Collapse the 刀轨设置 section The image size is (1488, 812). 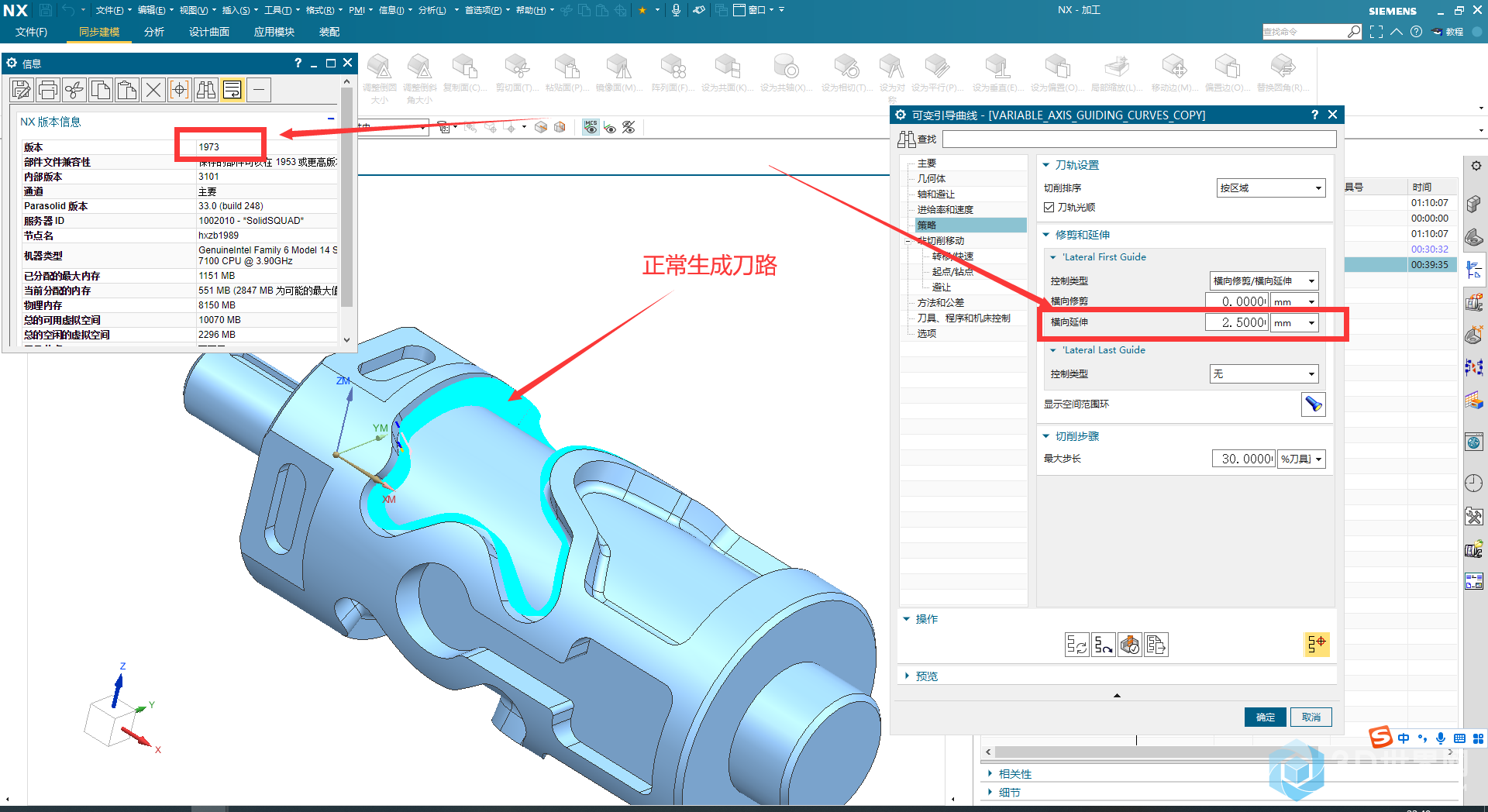point(1045,165)
